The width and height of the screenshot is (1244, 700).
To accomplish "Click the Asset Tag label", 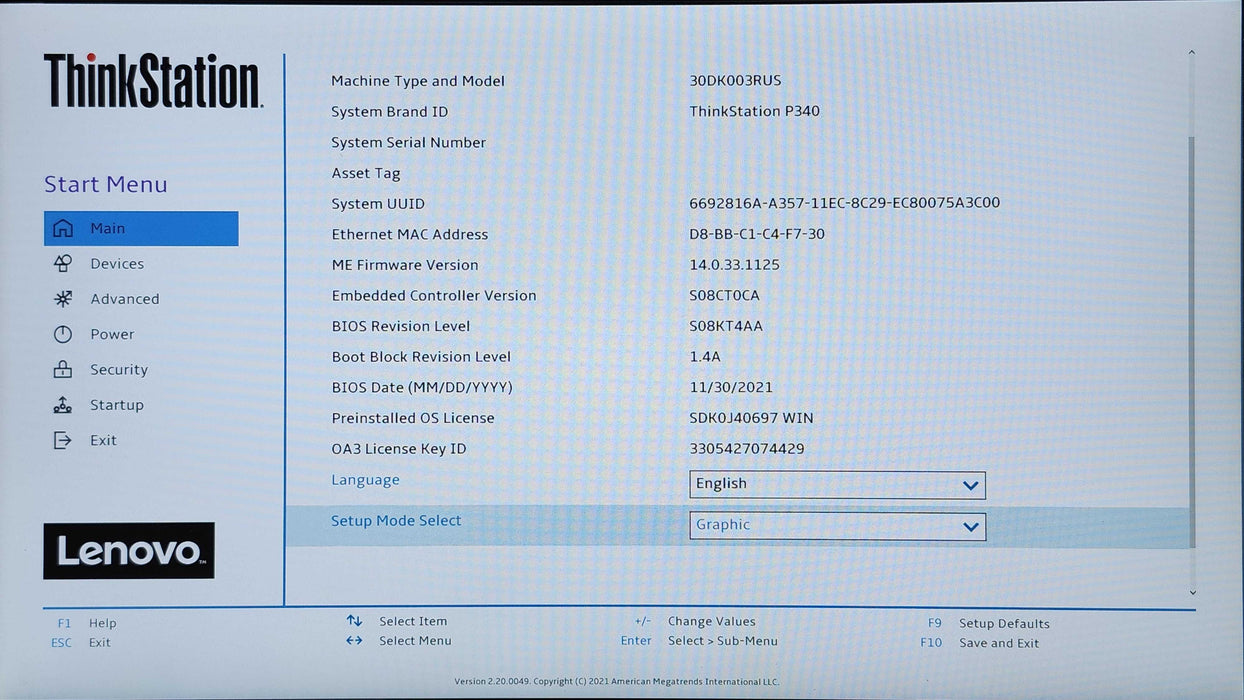I will tap(365, 173).
